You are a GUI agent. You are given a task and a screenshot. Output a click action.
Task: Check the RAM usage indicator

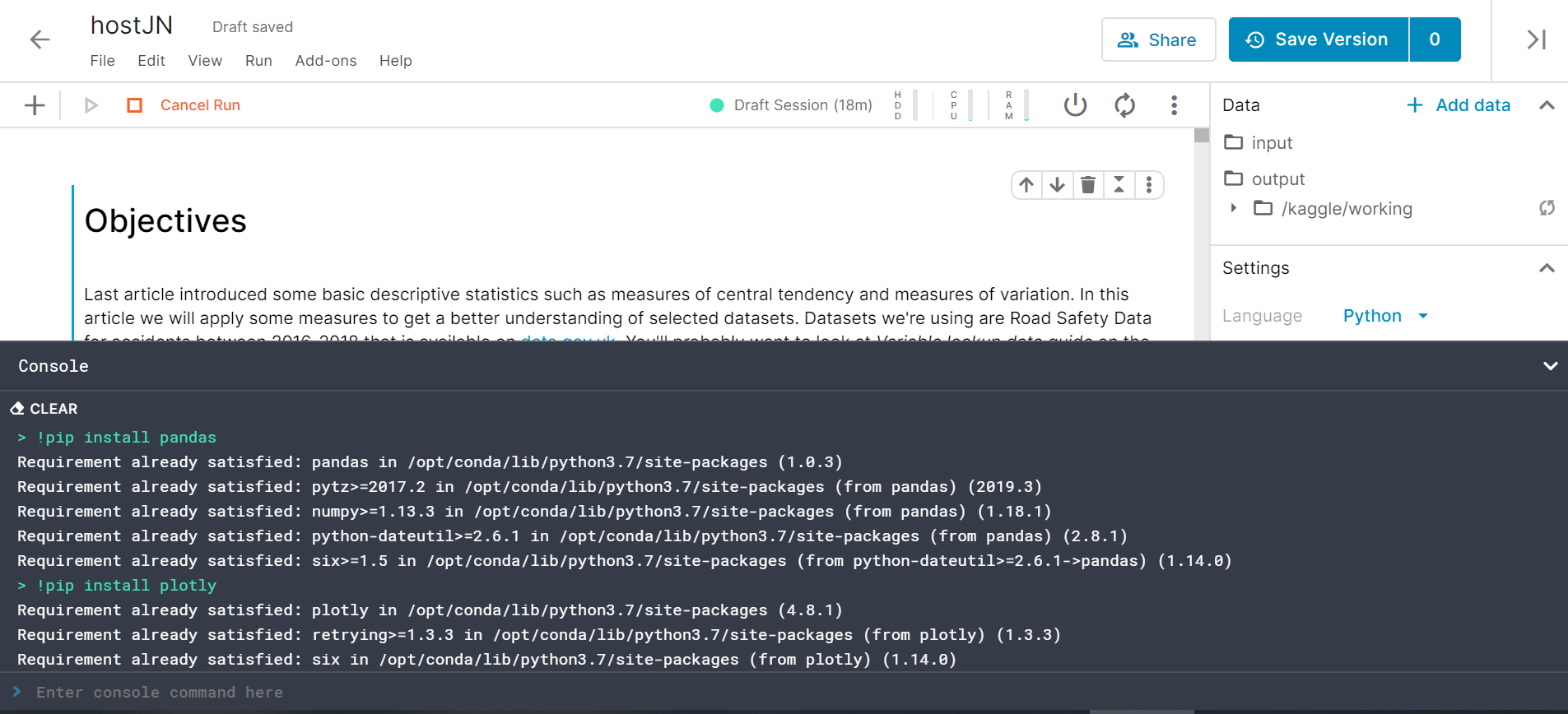[x=1017, y=105]
